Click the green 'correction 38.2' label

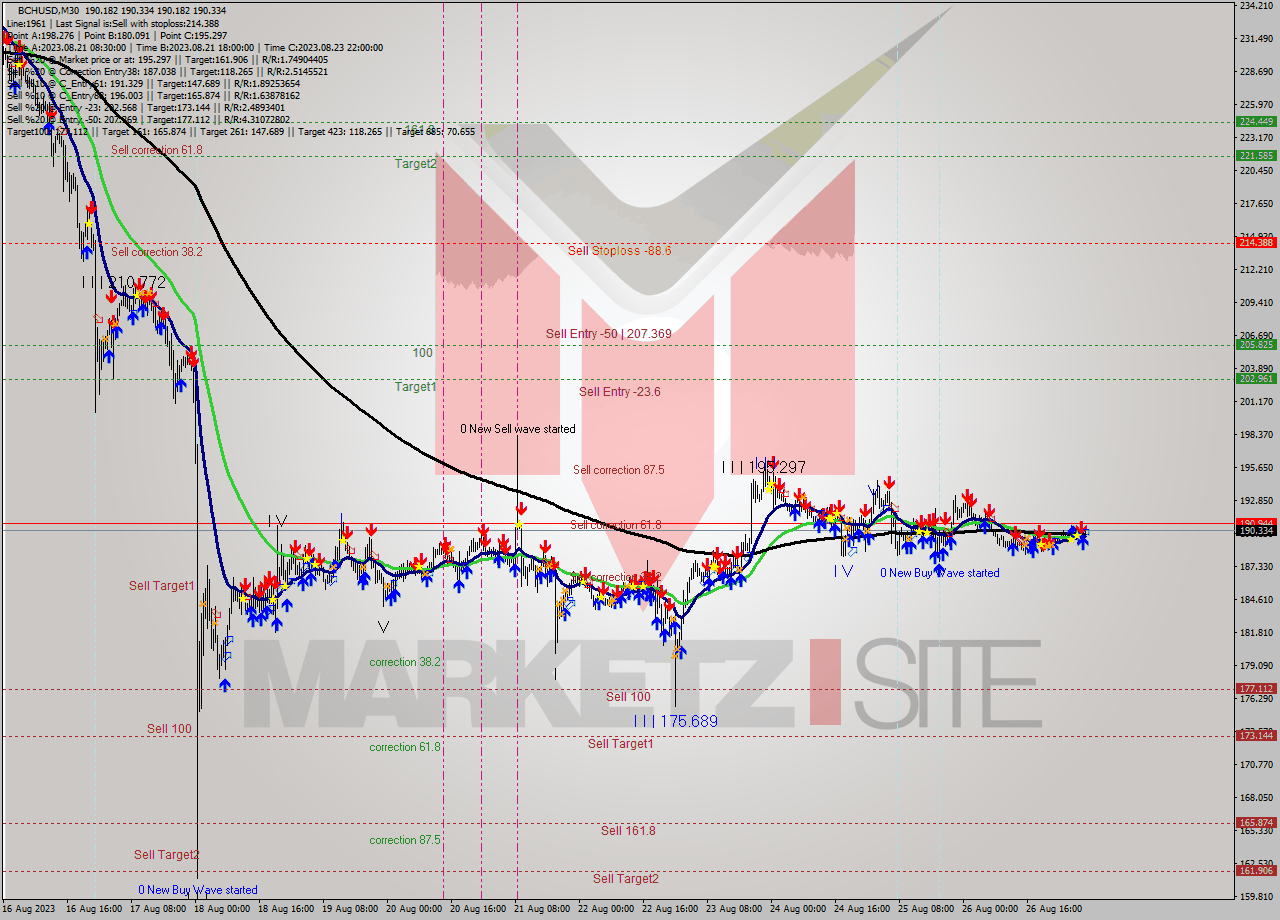(404, 663)
